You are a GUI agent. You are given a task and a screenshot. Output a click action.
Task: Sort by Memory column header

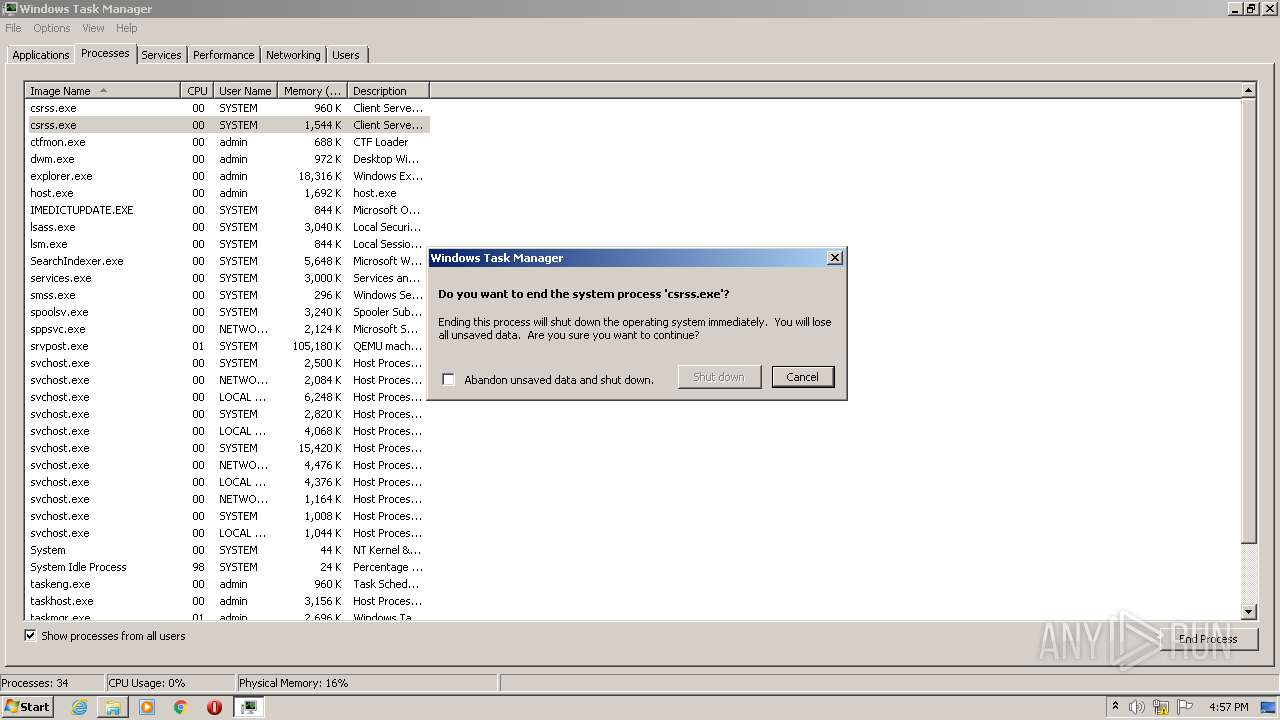tap(312, 91)
